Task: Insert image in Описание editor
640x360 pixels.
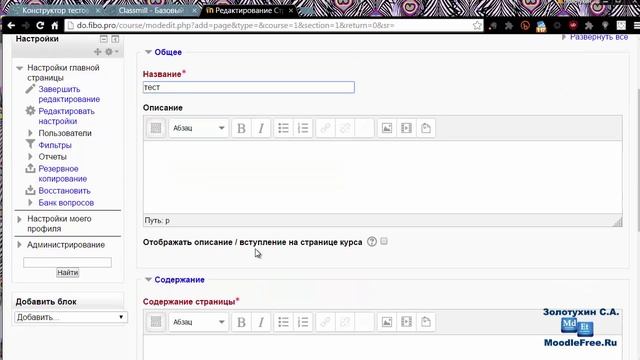Action: click(387, 128)
